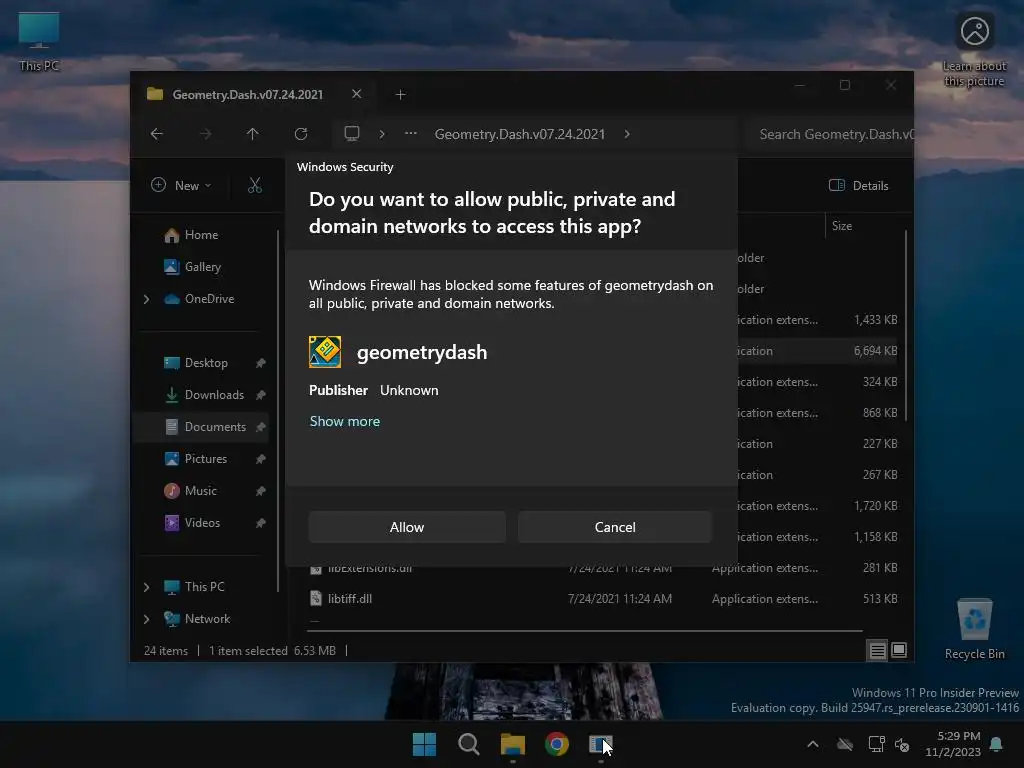
Task: Open the Music quick access folder
Action: point(200,490)
